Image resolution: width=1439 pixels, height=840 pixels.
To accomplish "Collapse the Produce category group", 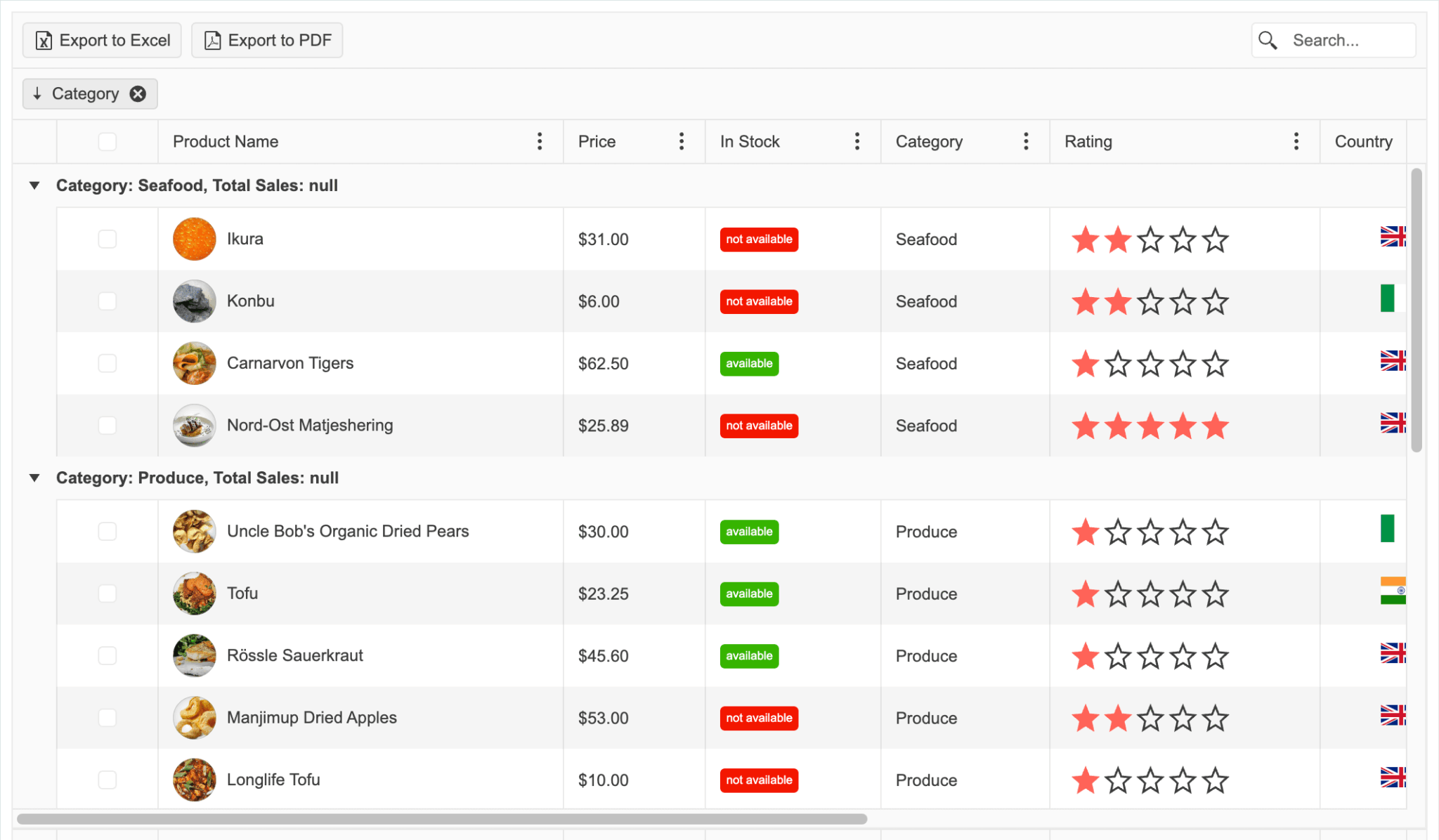I will click(x=34, y=478).
